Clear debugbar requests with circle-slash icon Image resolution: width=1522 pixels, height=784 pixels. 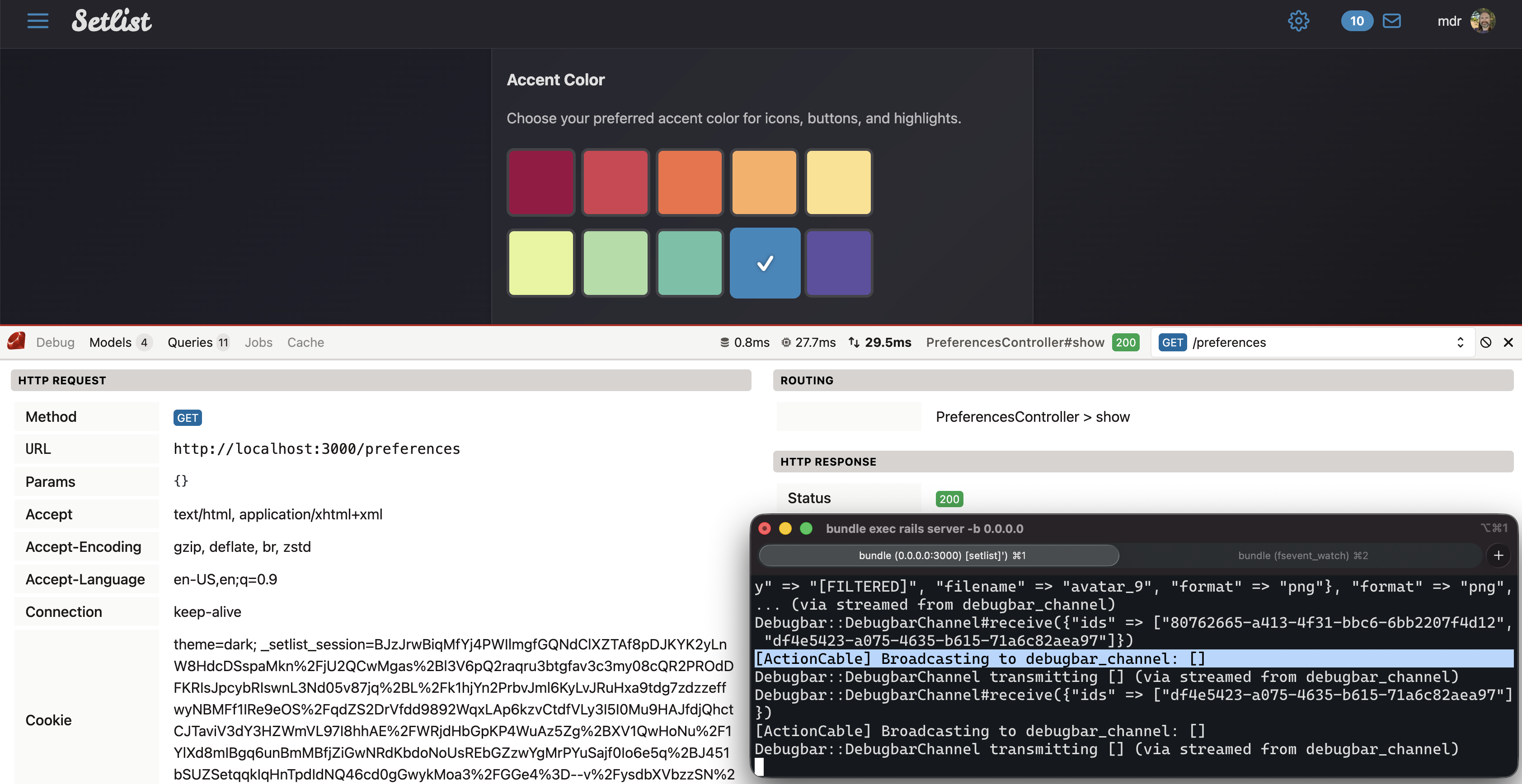click(1485, 342)
